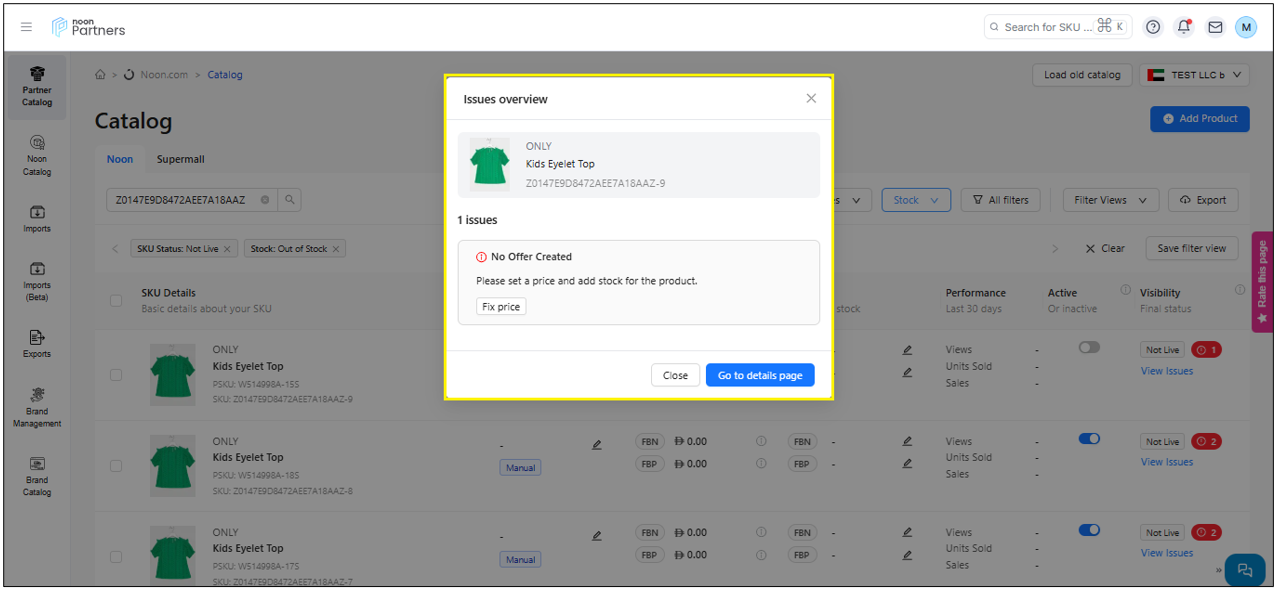This screenshot has height=590, width=1278.
Task: Check the select-all SKU Details checkbox
Action: click(x=116, y=301)
